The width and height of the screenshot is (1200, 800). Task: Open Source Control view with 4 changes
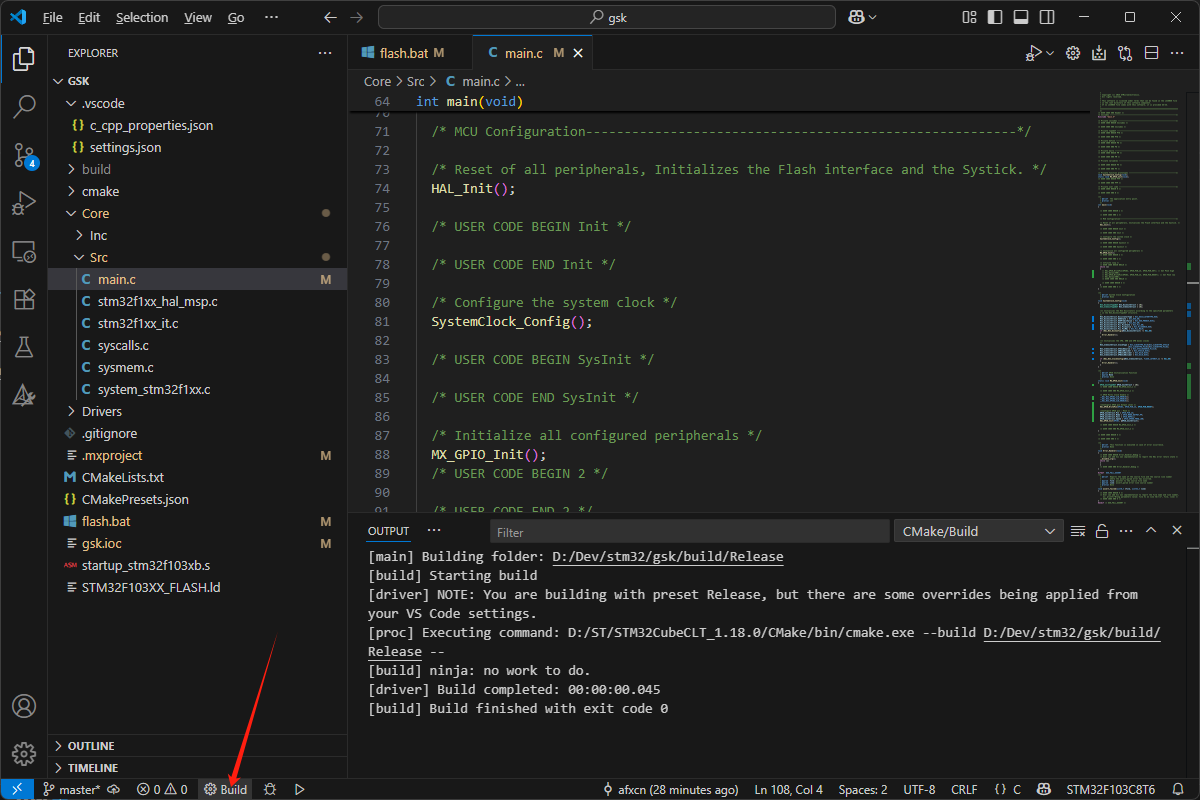click(24, 154)
